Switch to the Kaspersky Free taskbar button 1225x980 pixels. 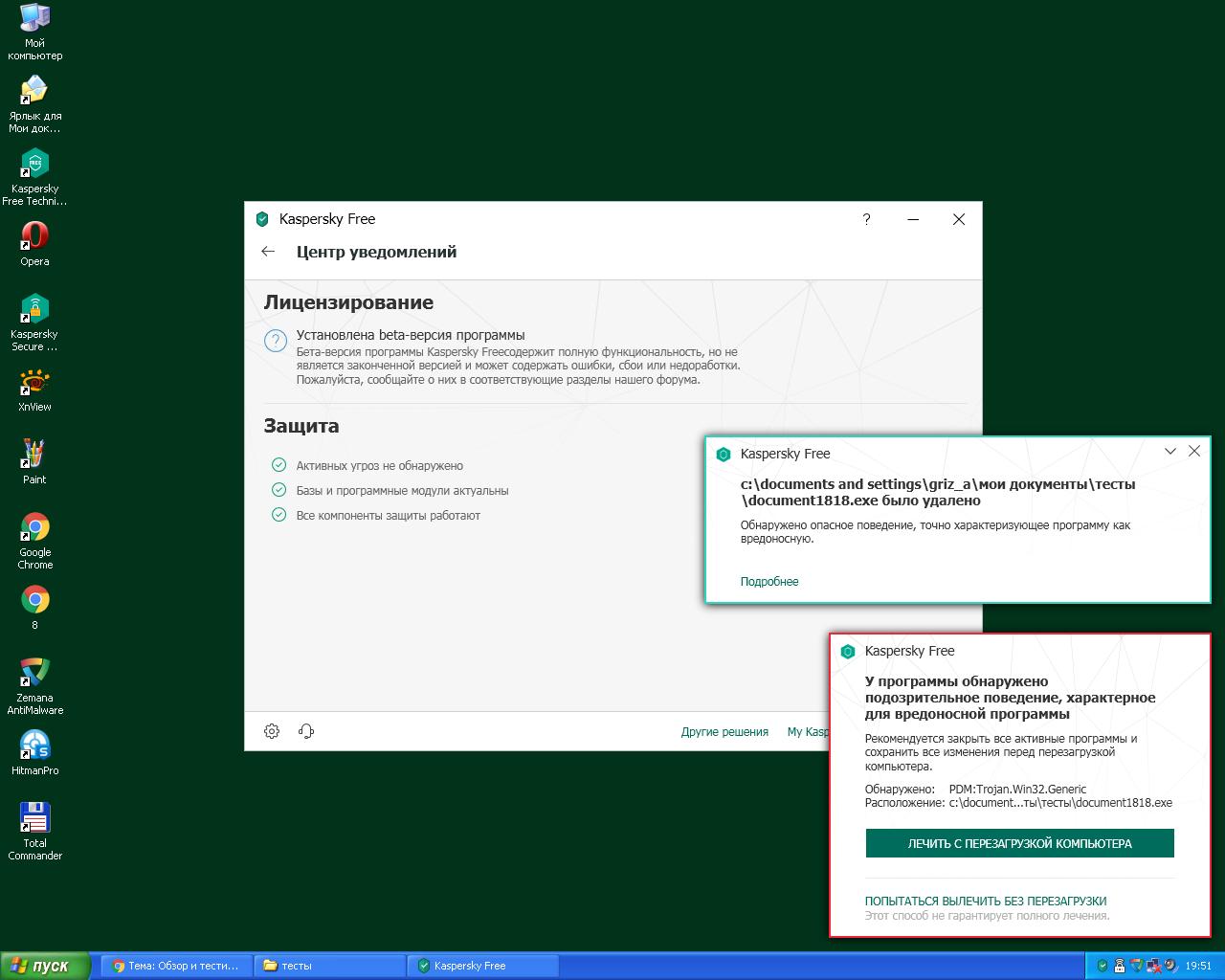click(x=483, y=966)
